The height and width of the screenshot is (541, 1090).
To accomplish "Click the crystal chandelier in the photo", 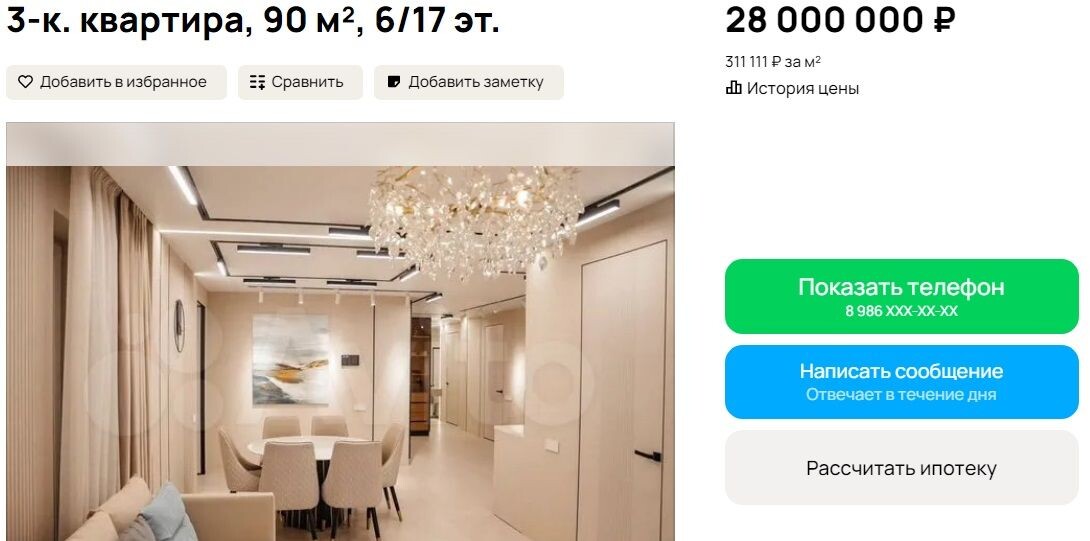I will click(x=475, y=219).
